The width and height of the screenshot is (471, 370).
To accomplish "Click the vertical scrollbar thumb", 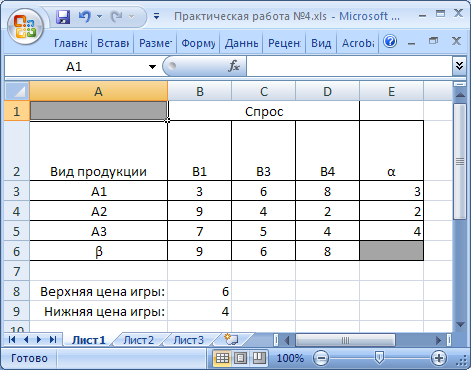I will pos(460,161).
